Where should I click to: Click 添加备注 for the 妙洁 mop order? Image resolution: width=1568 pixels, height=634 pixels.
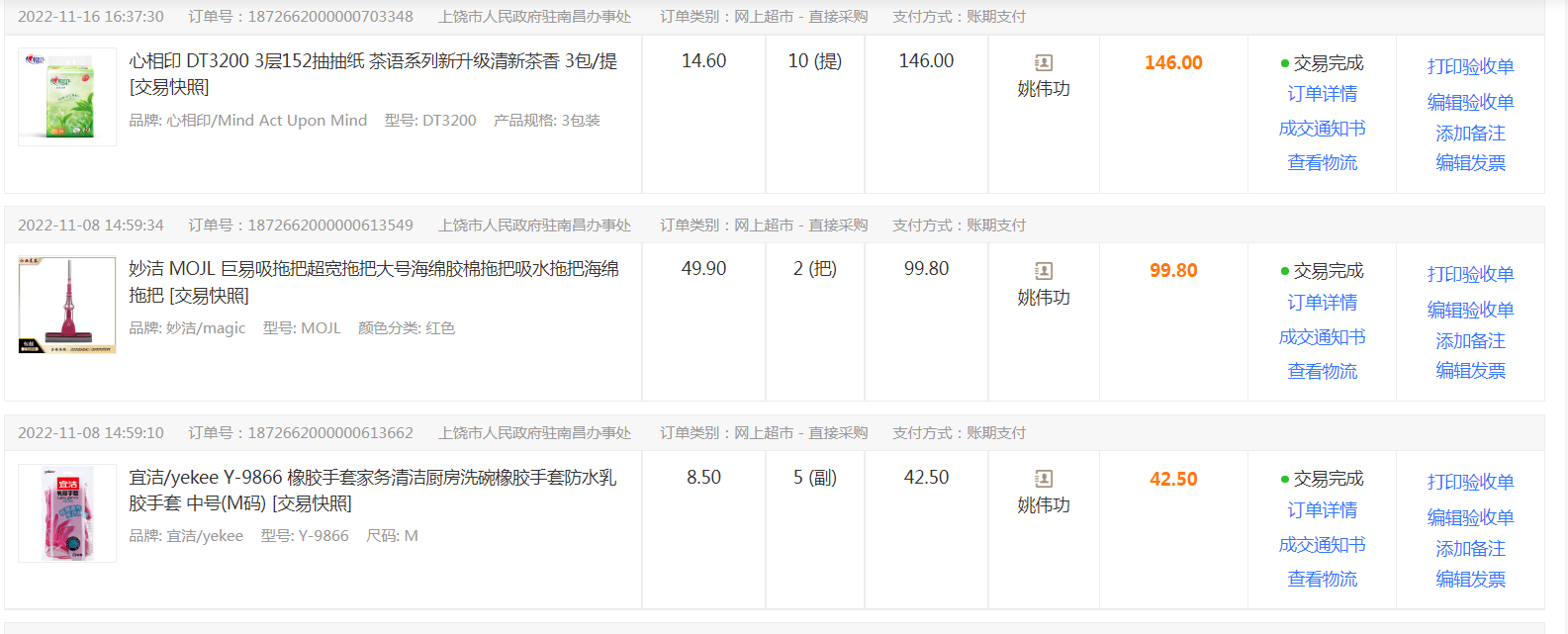1470,340
